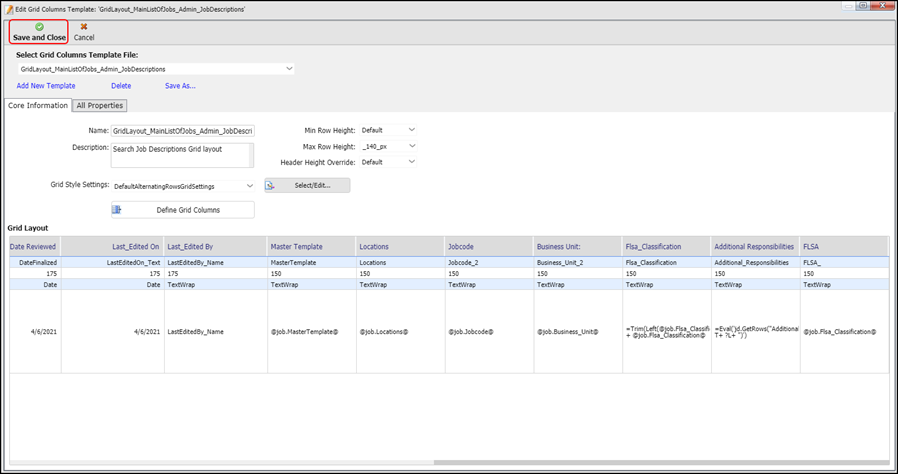Click the pencil icon in title bar
899x474 pixels.
coord(8,7)
